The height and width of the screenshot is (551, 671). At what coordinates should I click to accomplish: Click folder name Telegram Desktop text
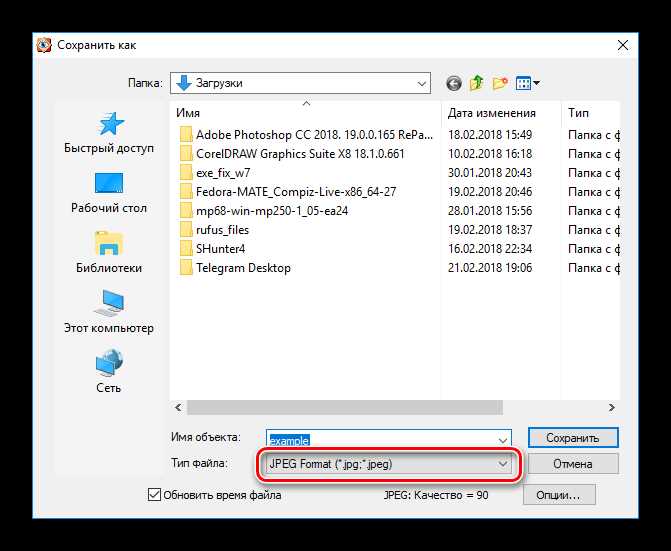pos(243,268)
